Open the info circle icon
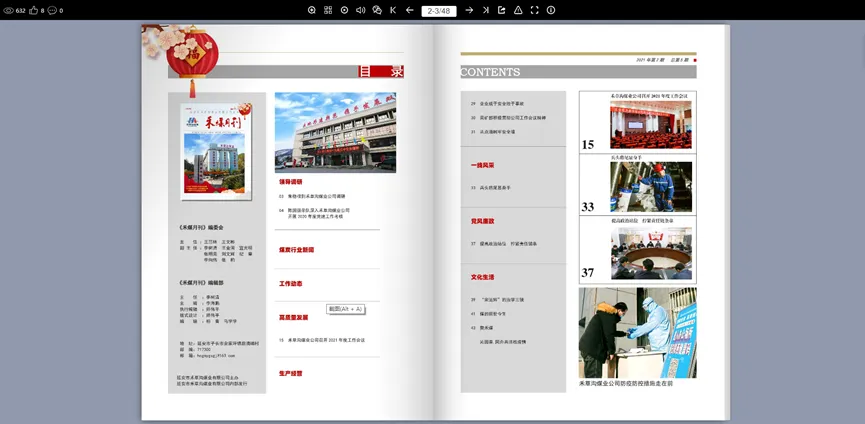This screenshot has height=424, width=865. tap(551, 10)
